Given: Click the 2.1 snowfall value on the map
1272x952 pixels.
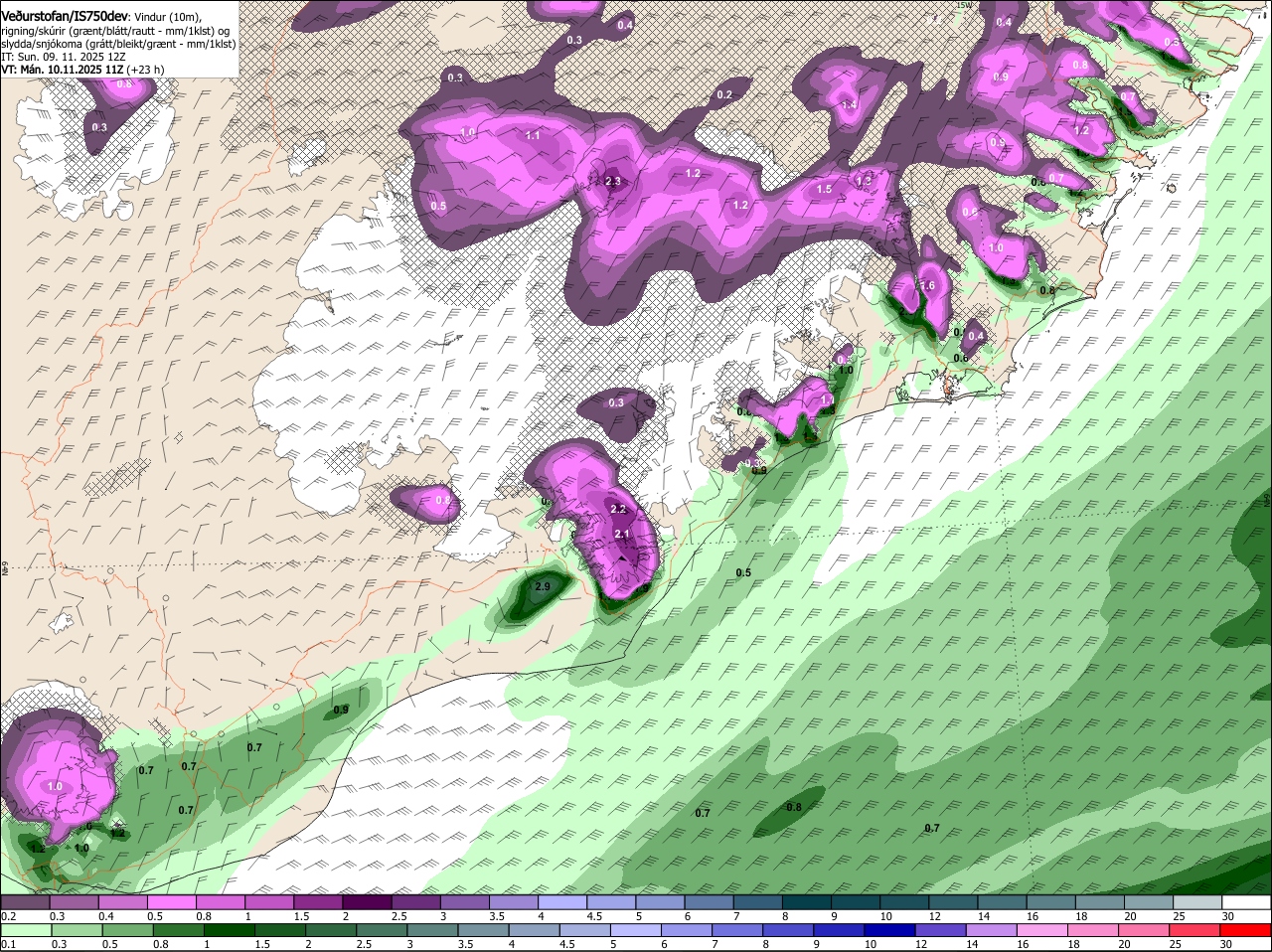Looking at the screenshot, I should (622, 535).
